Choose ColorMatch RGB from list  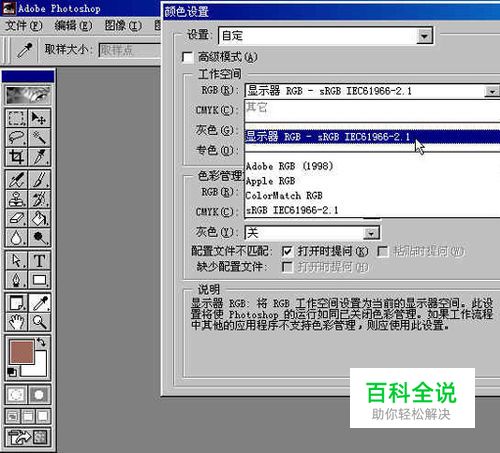pos(372,195)
